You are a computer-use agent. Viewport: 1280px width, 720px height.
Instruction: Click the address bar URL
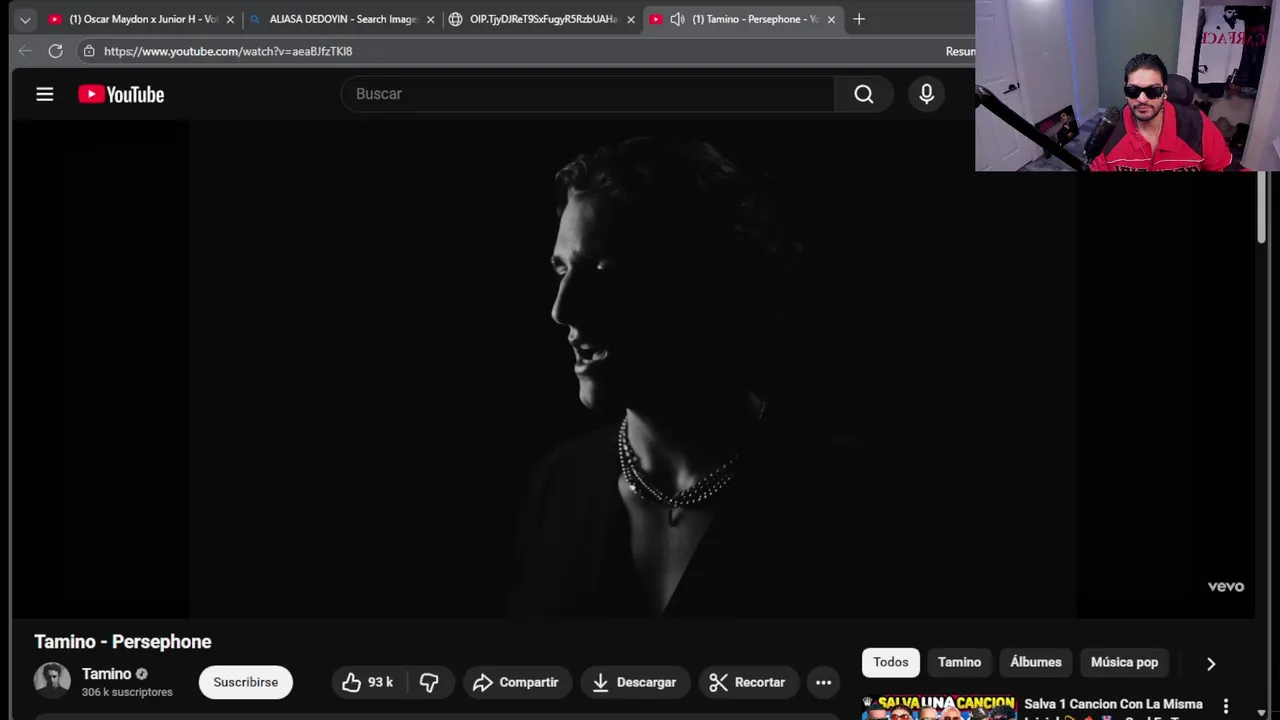coord(228,51)
